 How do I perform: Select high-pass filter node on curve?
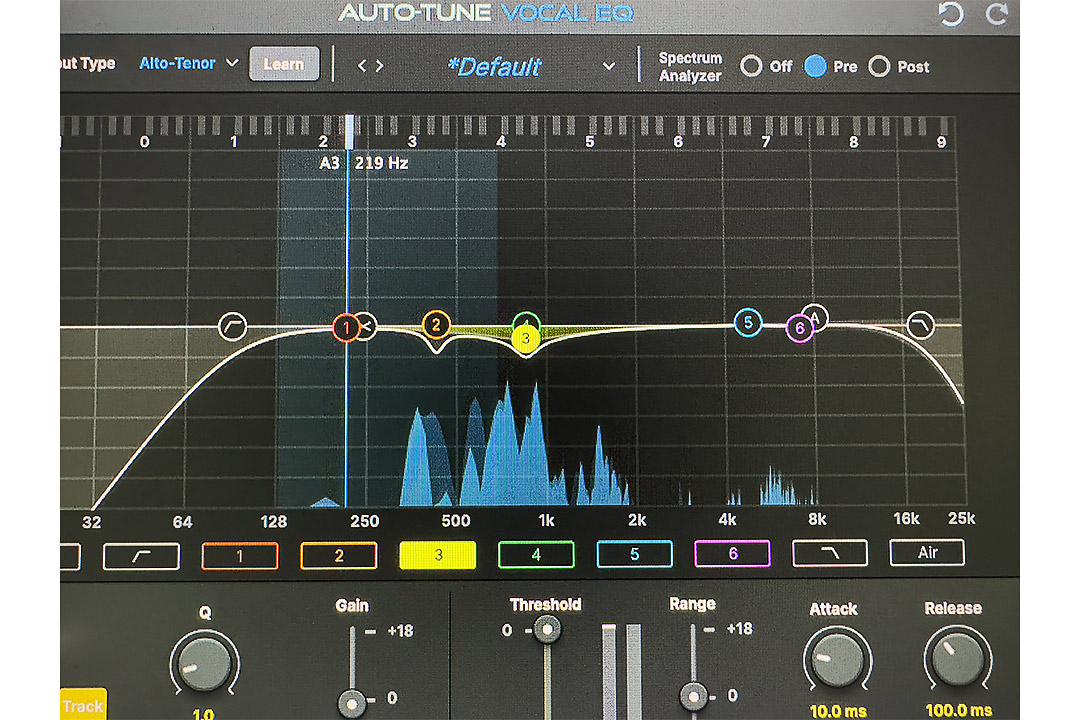[233, 326]
